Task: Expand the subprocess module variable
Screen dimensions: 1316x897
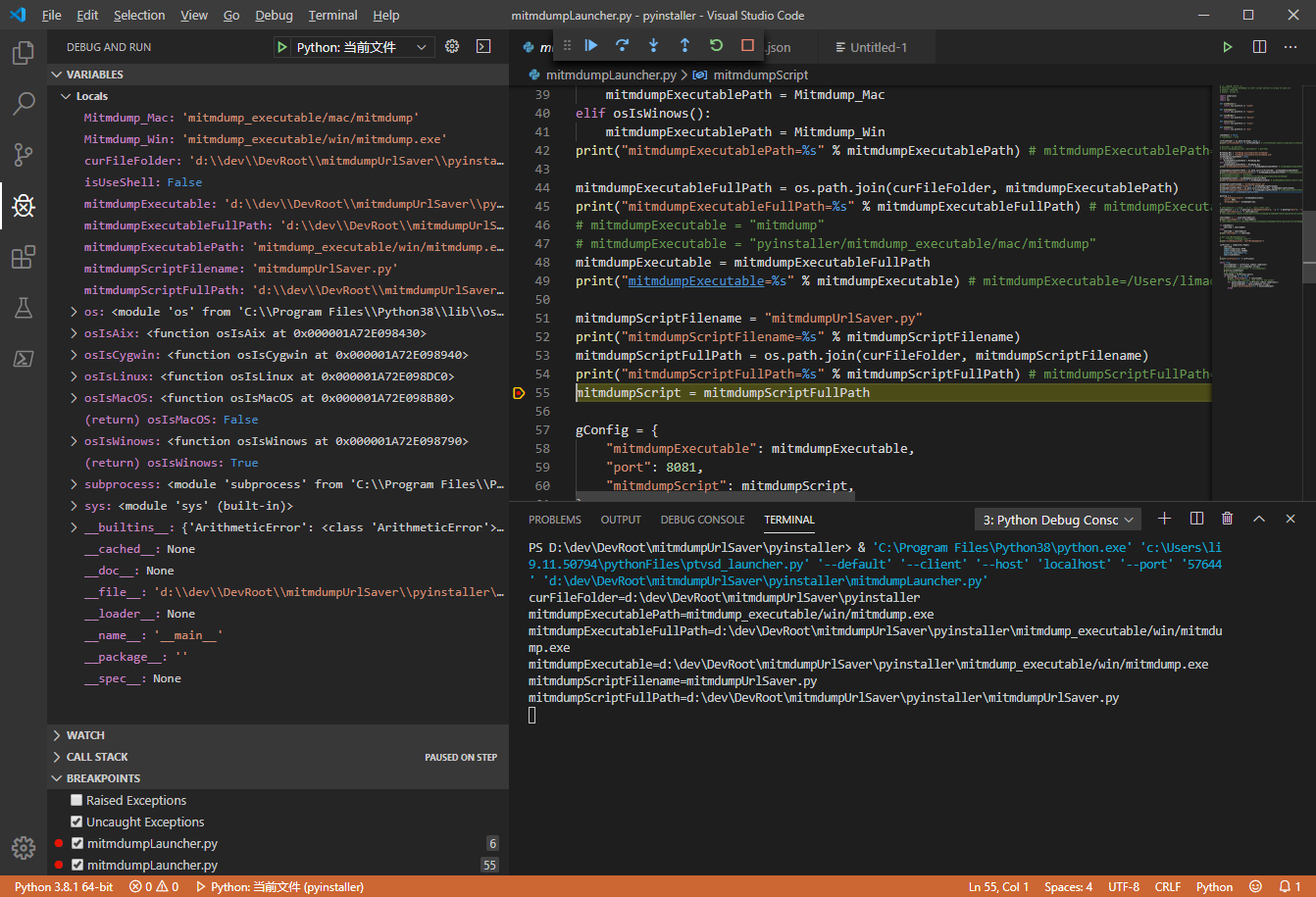Action: point(75,484)
